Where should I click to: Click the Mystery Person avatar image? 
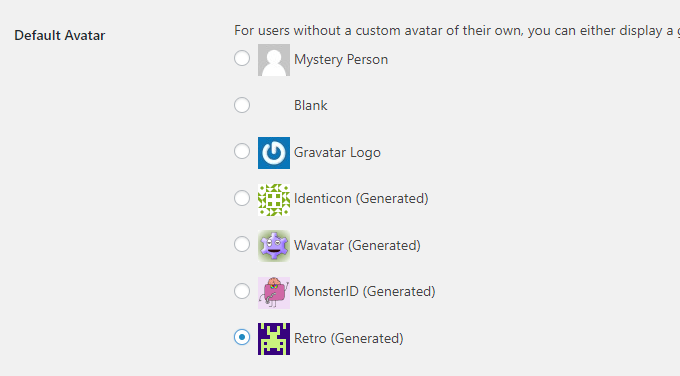click(x=274, y=60)
